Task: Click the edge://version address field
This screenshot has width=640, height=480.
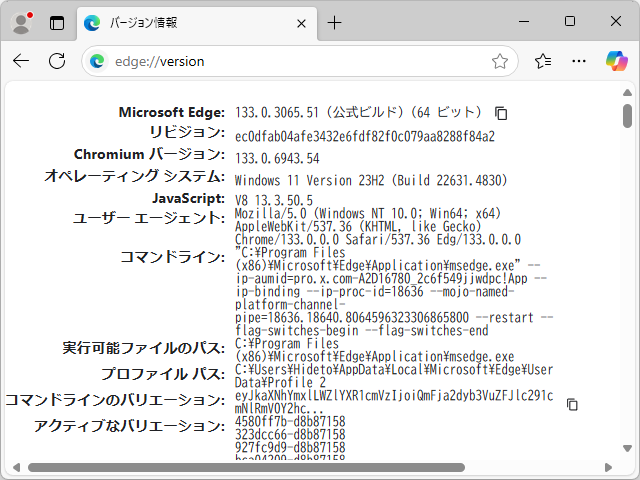Action: point(300,61)
